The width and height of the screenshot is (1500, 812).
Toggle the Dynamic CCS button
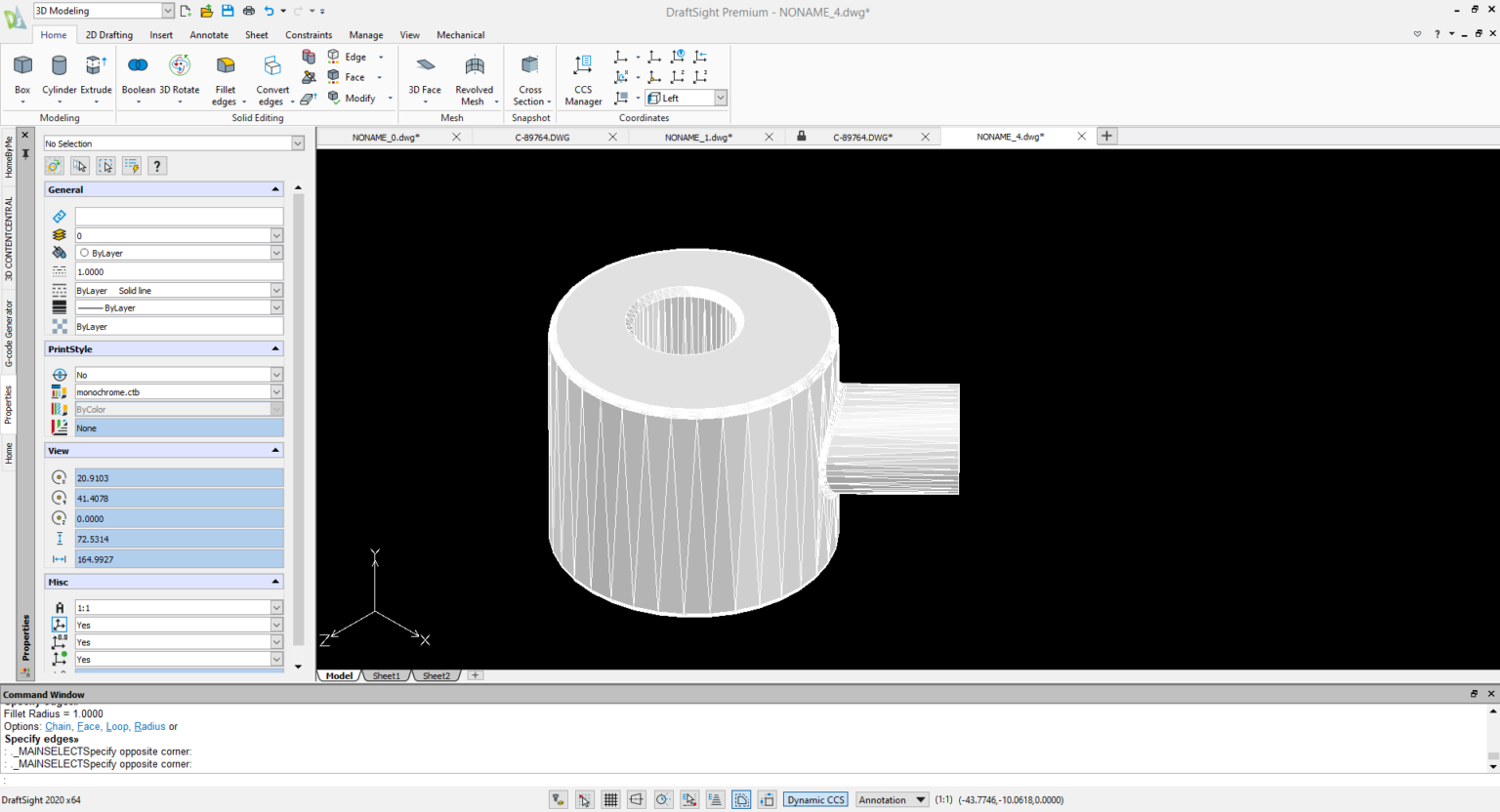[815, 800]
